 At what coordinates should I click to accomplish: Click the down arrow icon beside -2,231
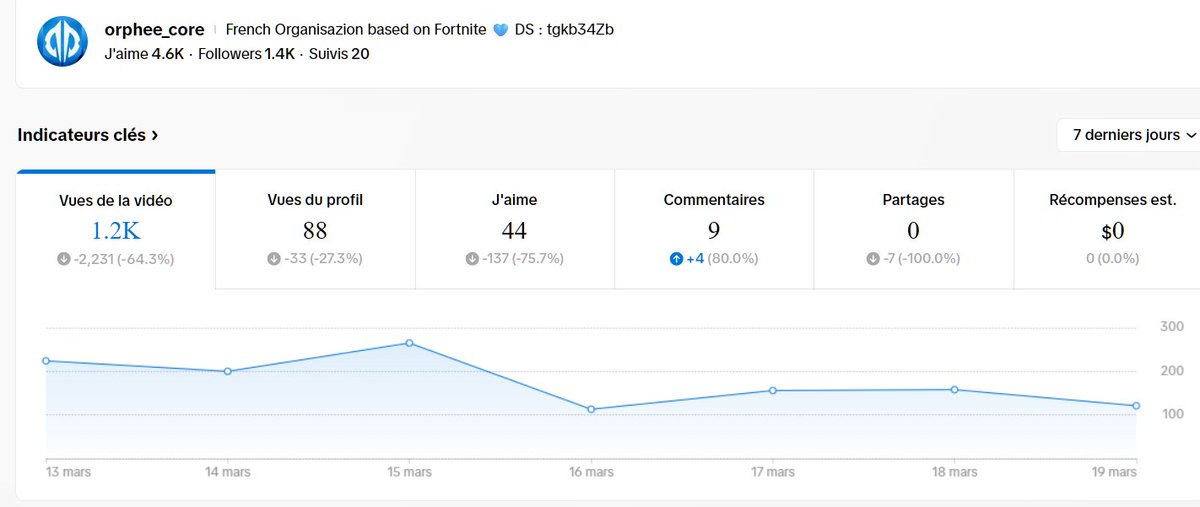tap(63, 259)
